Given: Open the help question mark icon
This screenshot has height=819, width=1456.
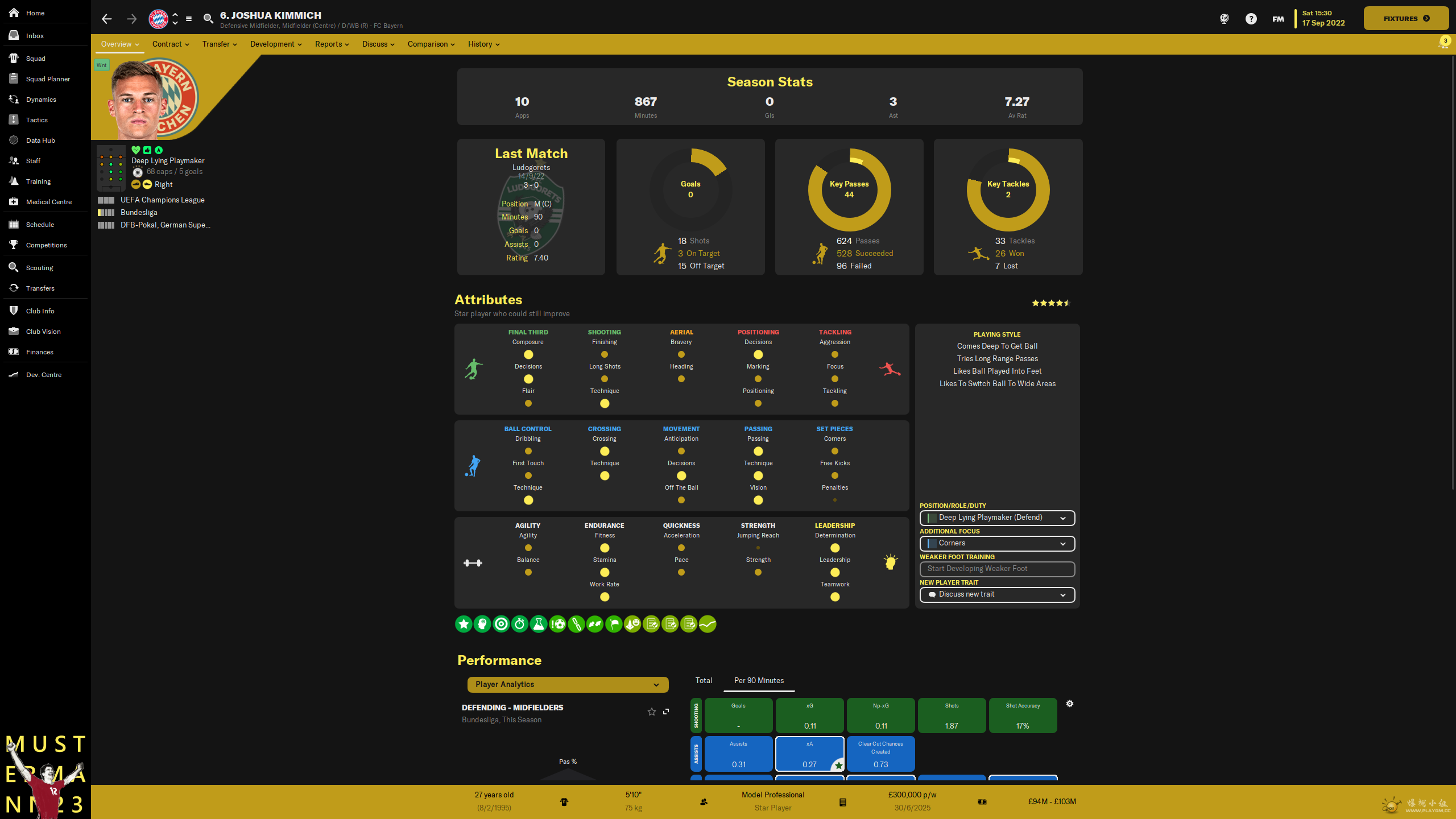Looking at the screenshot, I should (x=1251, y=19).
